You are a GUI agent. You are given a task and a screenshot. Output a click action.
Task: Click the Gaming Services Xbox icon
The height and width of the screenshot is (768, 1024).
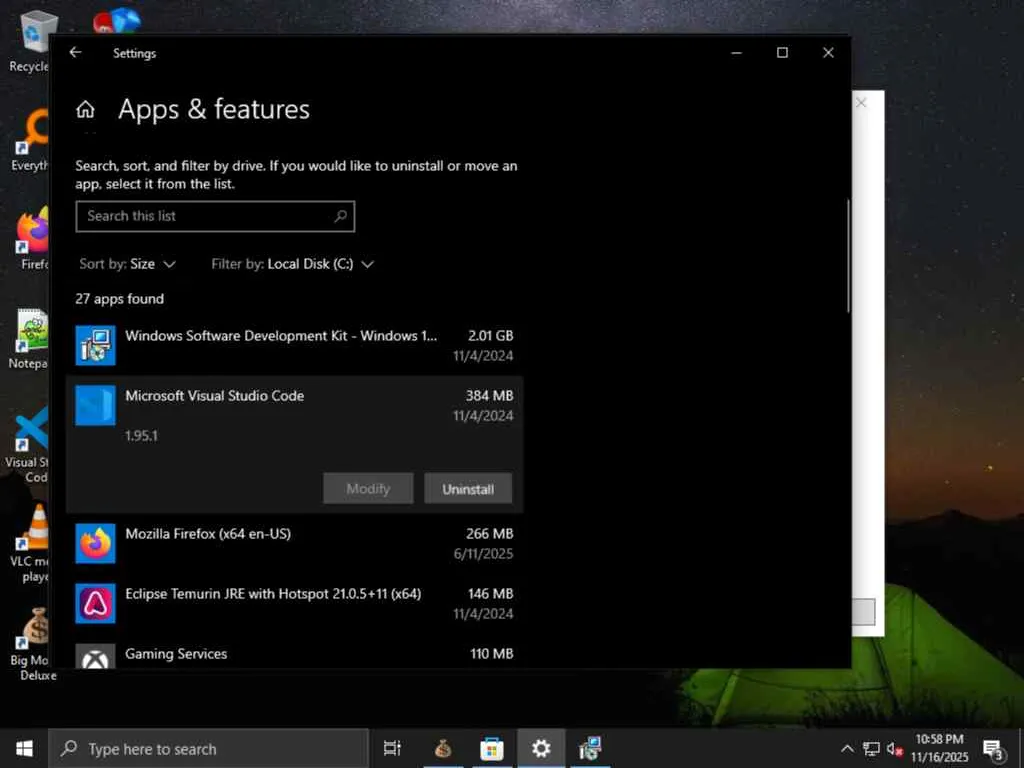[95, 657]
